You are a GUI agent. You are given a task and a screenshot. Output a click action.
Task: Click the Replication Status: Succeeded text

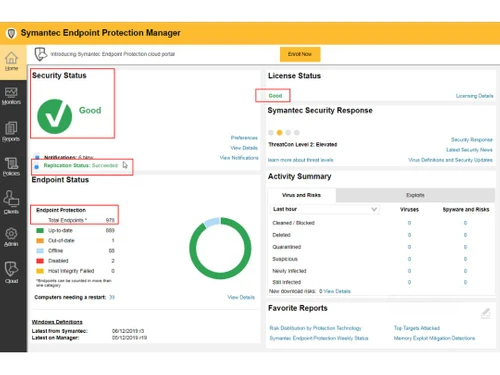click(81, 165)
